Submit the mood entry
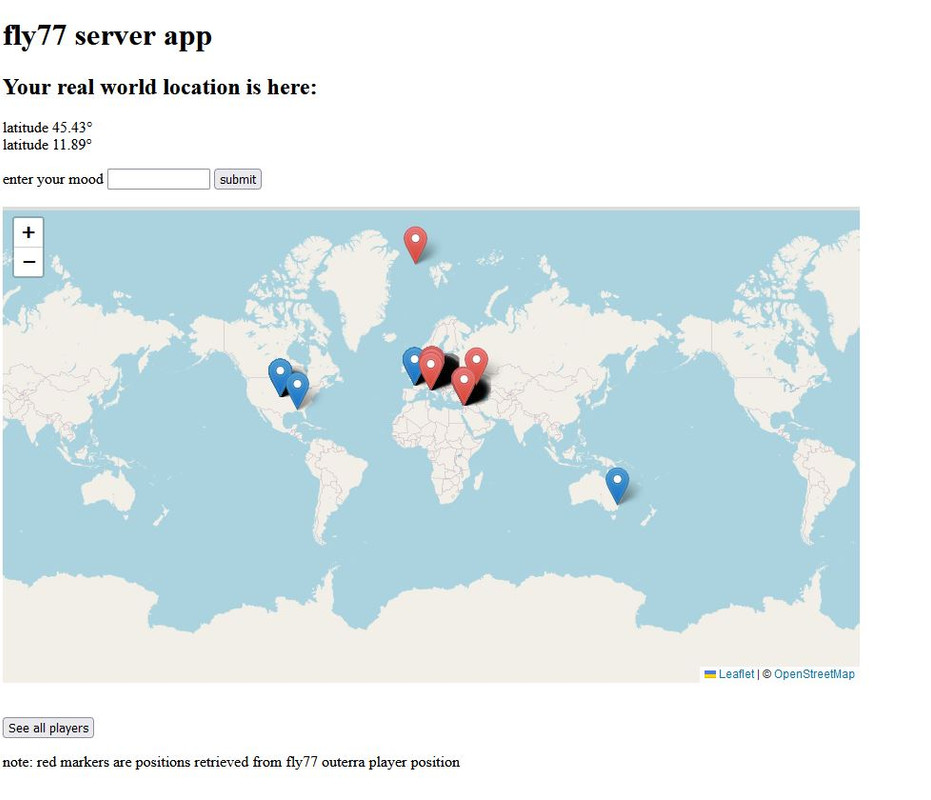The width and height of the screenshot is (931, 800). [238, 179]
